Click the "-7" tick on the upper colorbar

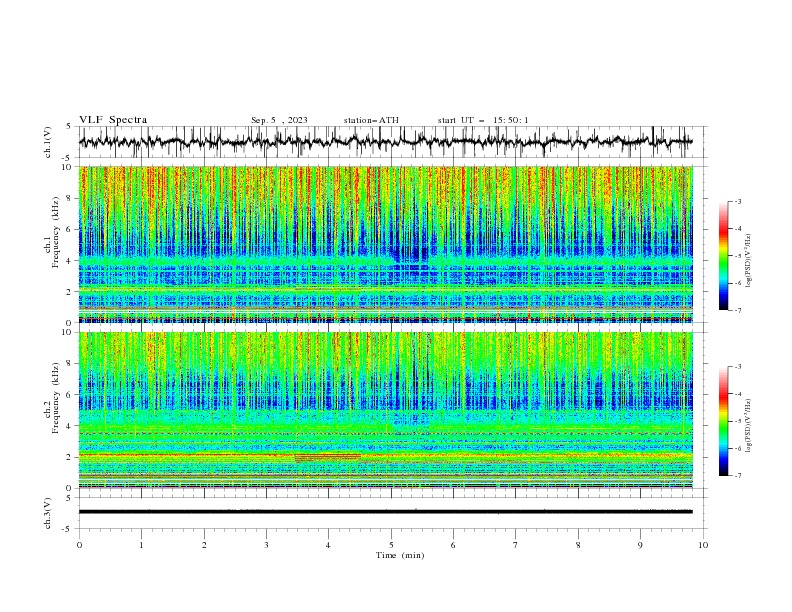tap(738, 310)
